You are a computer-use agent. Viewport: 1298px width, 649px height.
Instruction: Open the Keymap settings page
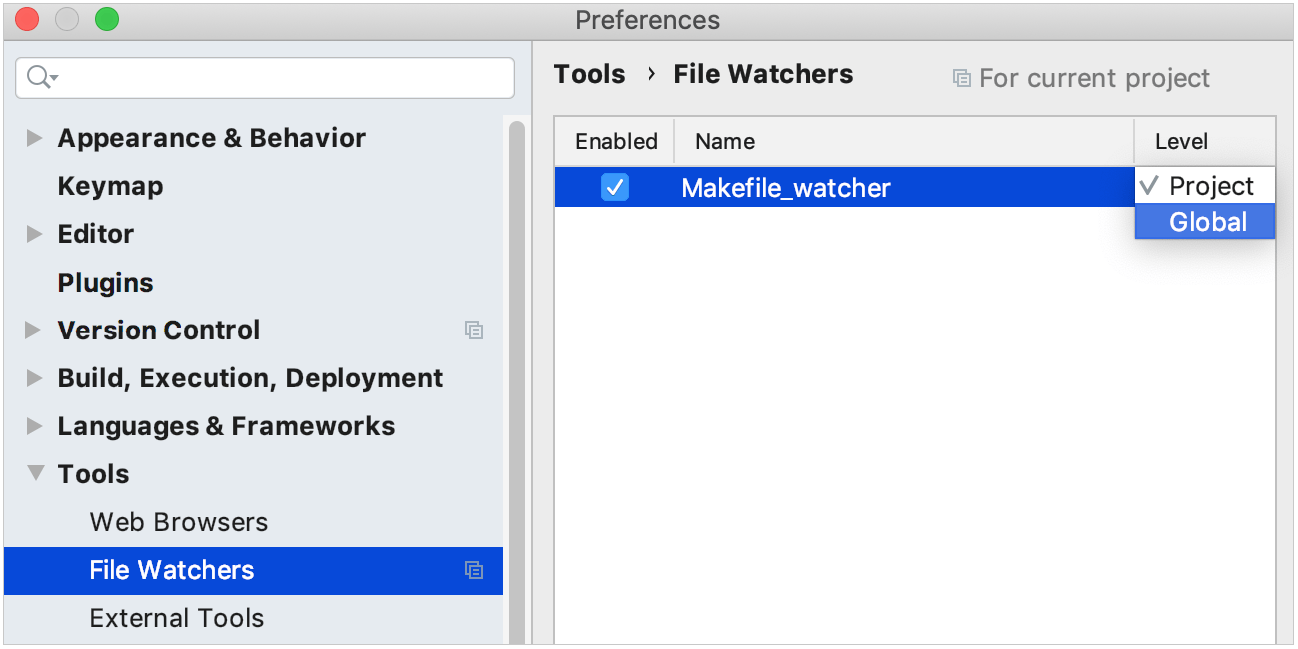[x=104, y=185]
